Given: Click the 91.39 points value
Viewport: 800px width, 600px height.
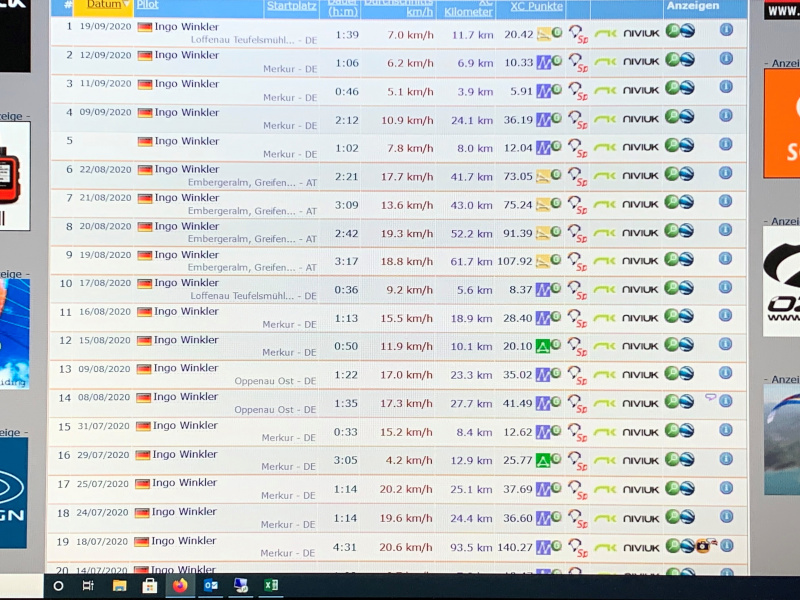Looking at the screenshot, I should (x=517, y=233).
